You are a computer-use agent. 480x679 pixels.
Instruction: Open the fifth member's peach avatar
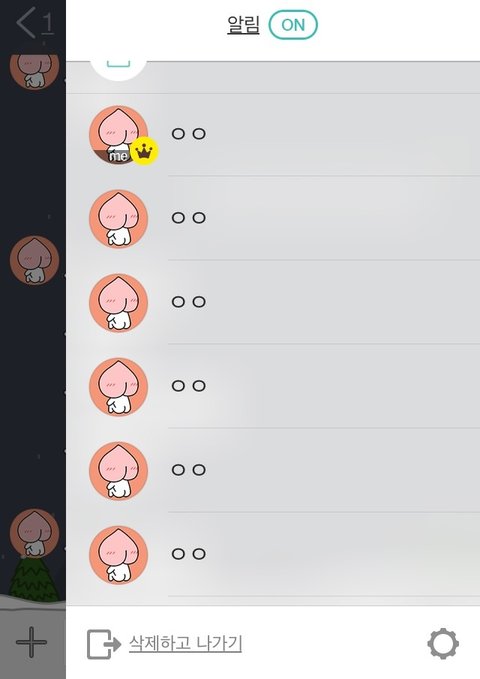pyautogui.click(x=118, y=471)
